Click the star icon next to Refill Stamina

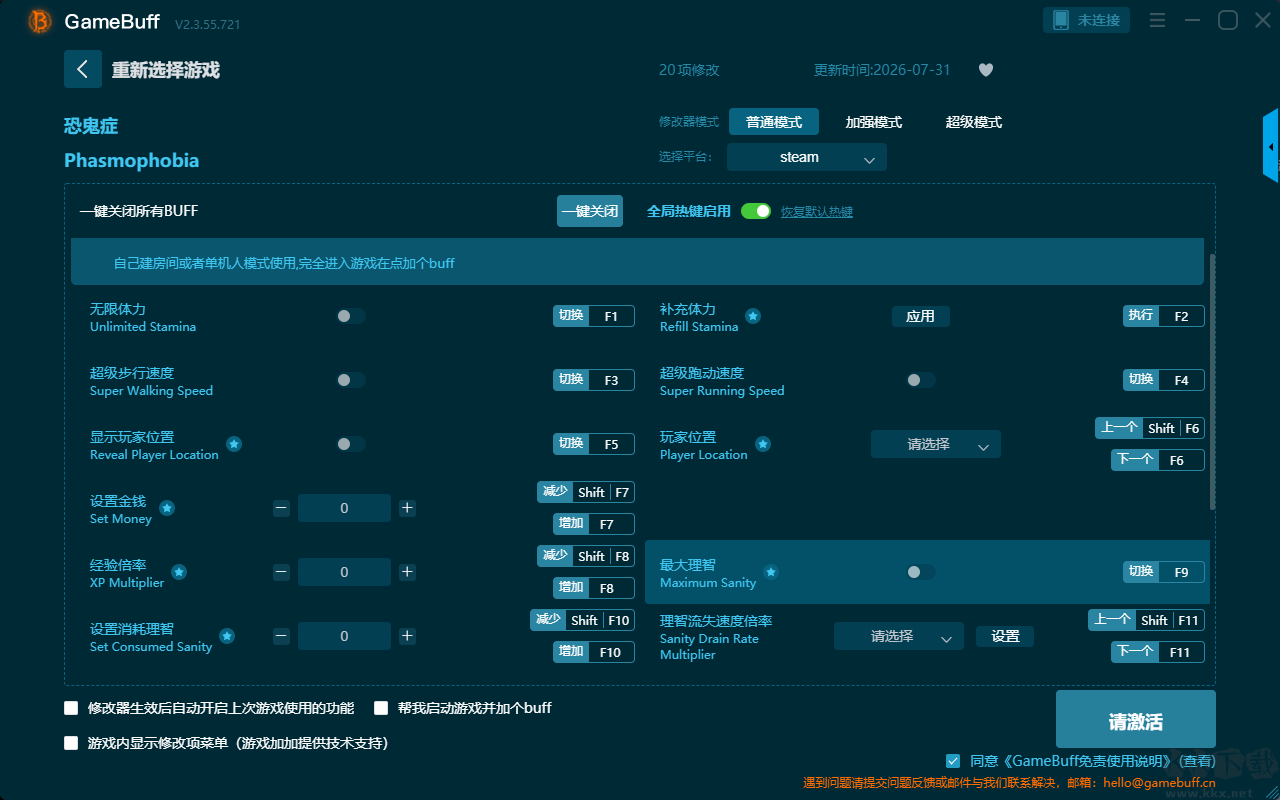(x=753, y=316)
